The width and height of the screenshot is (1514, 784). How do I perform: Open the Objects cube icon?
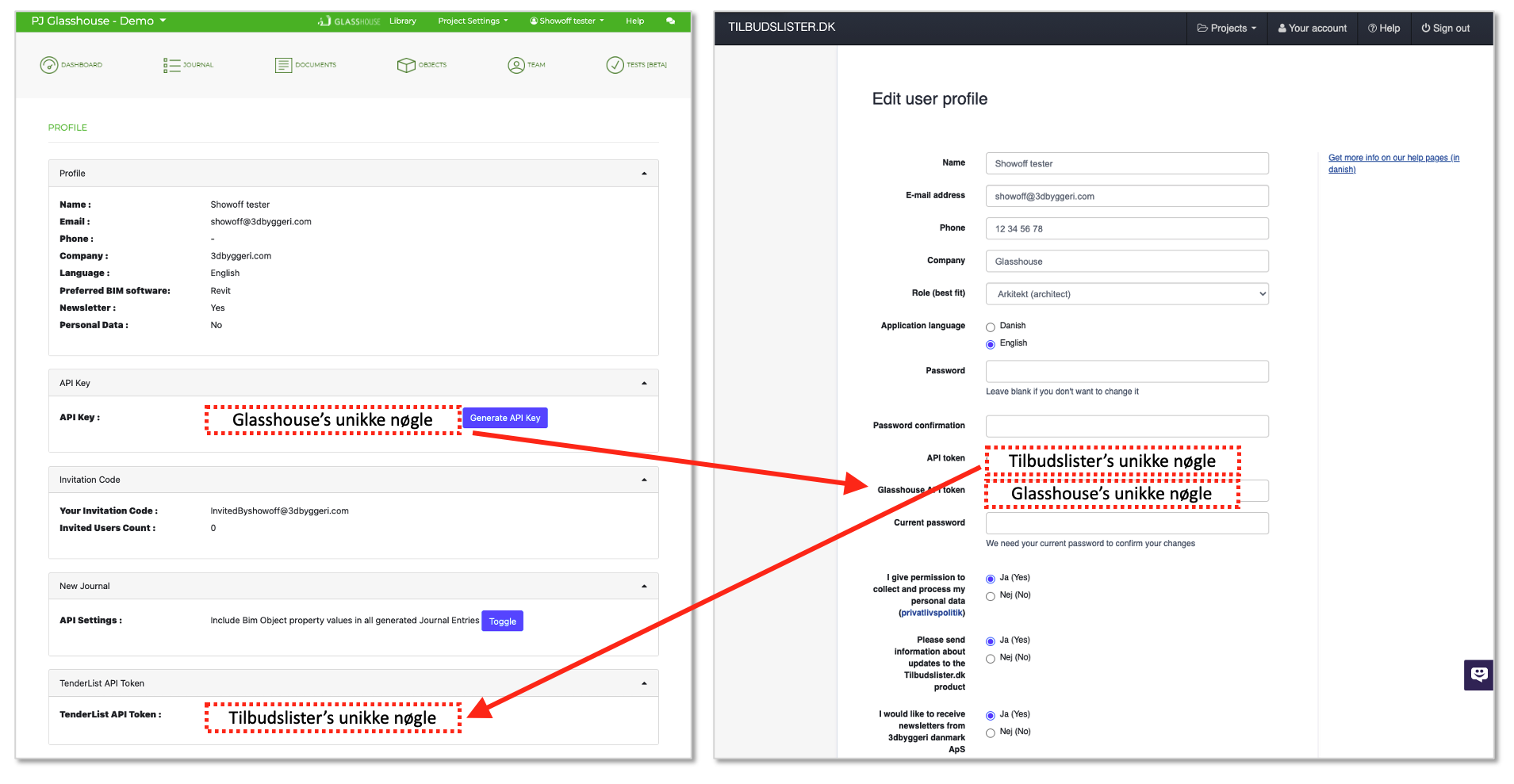point(406,65)
